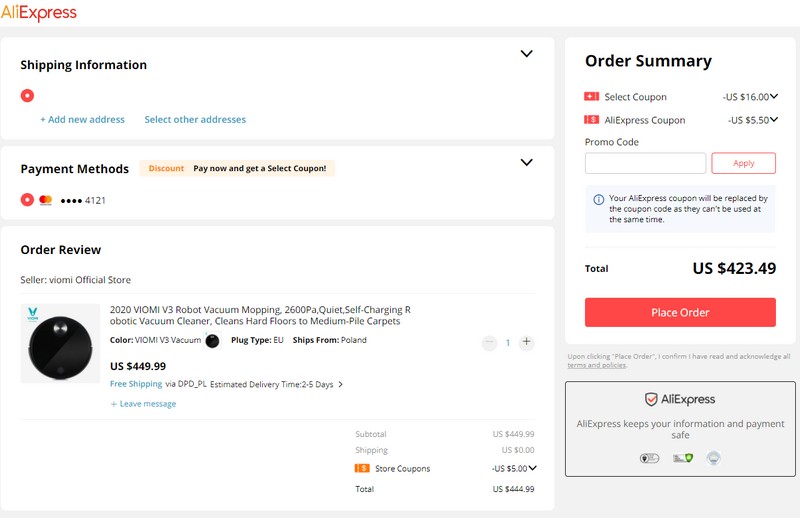
Task: Collapse the Payment Methods section
Action: click(x=527, y=162)
